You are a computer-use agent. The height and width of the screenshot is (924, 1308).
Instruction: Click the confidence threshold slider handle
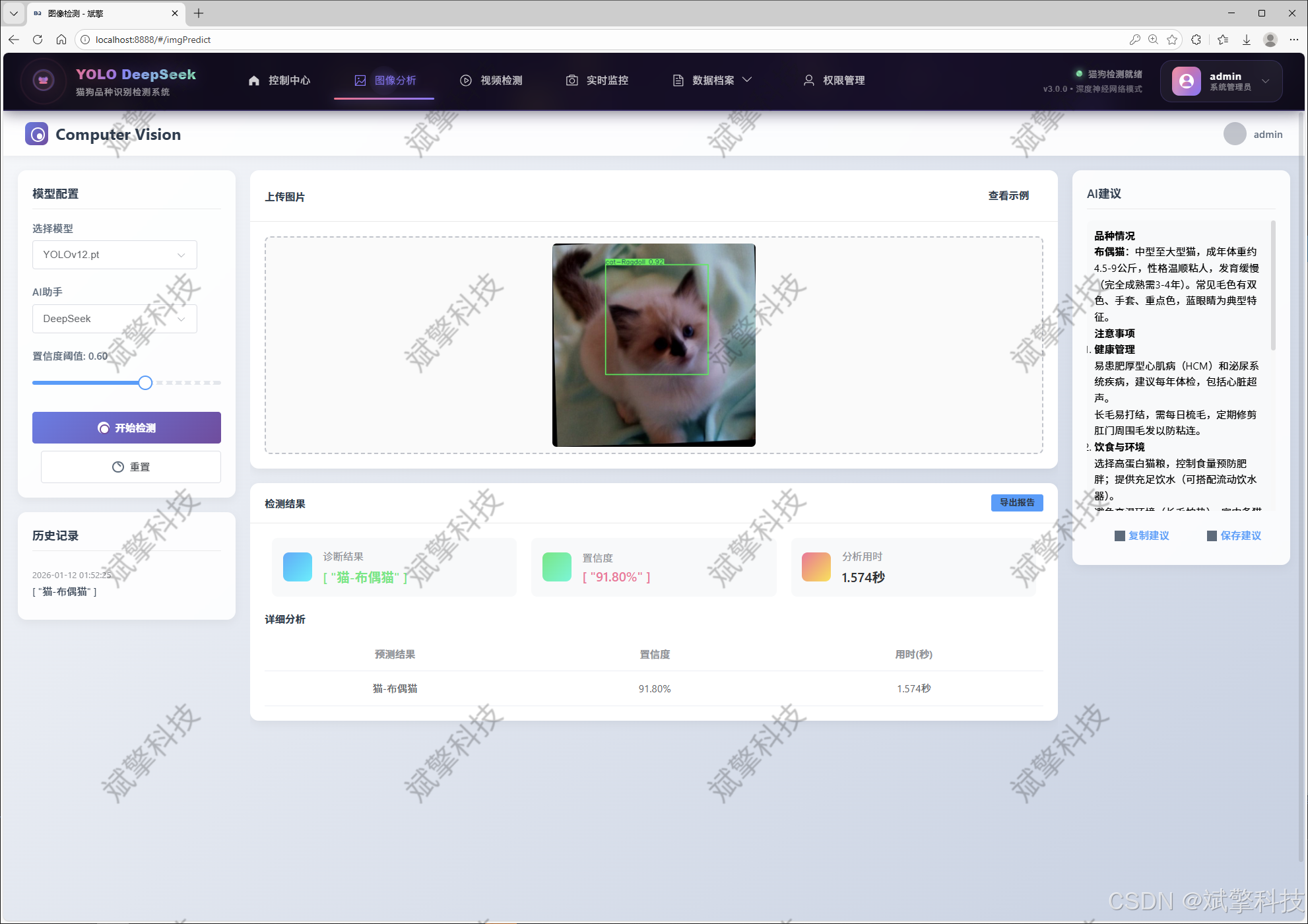pyautogui.click(x=145, y=383)
